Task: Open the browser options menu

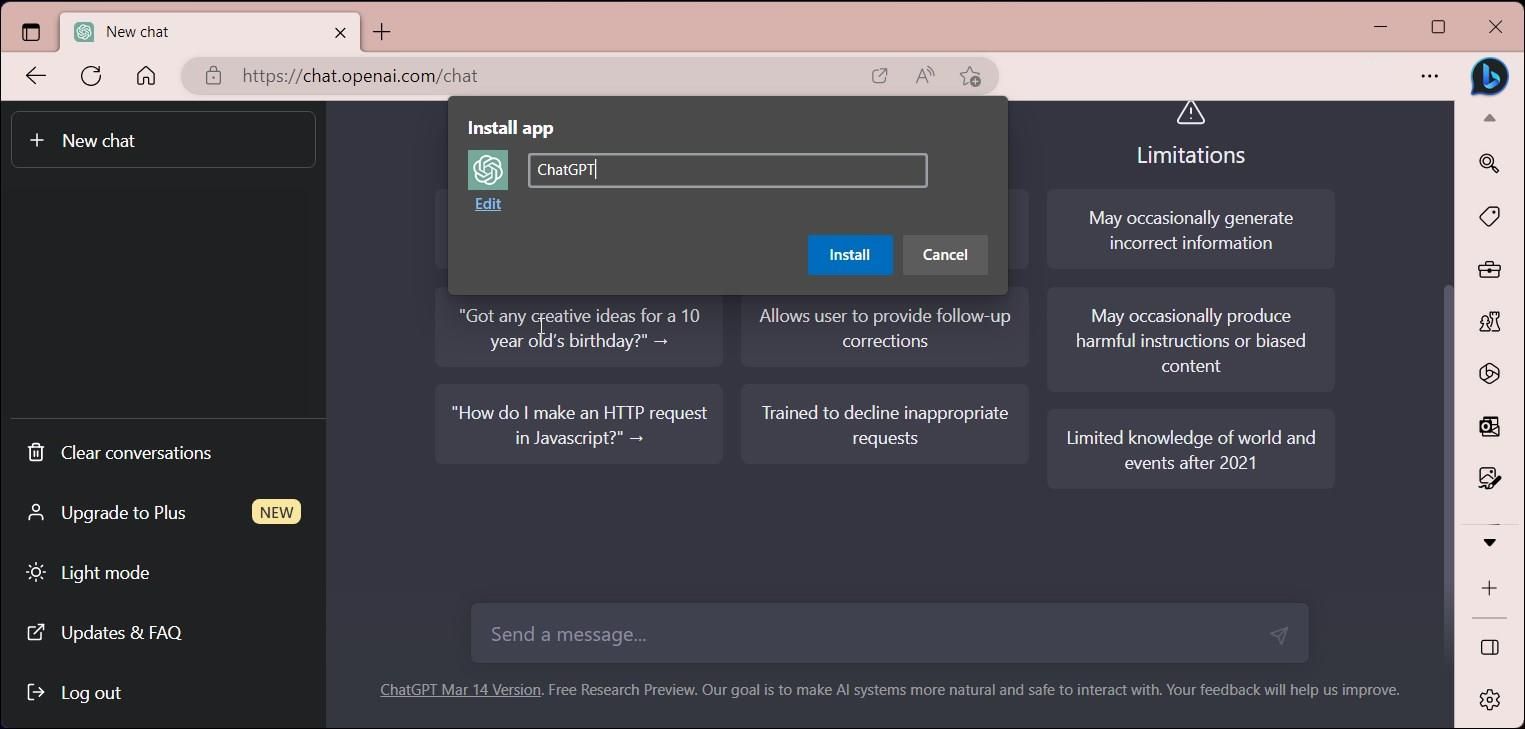Action: pyautogui.click(x=1431, y=75)
